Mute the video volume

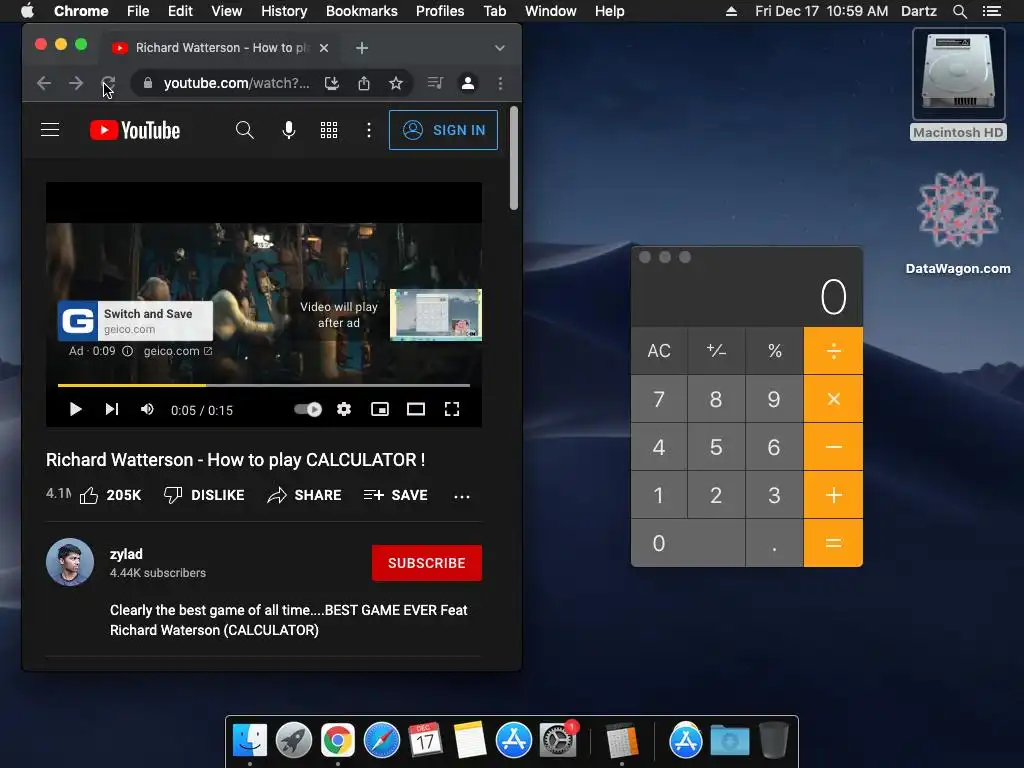(x=148, y=409)
